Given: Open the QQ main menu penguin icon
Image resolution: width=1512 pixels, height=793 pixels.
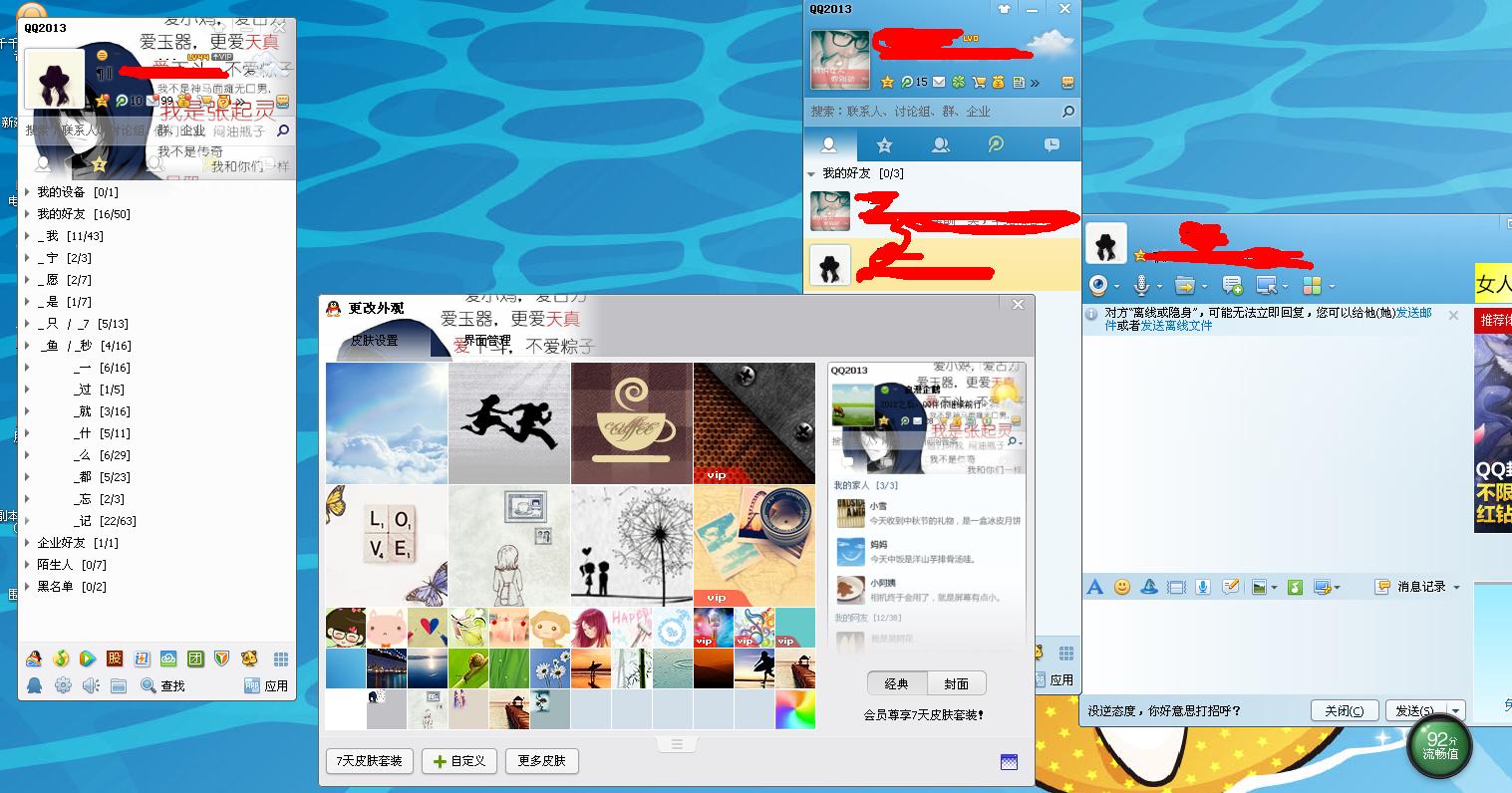Looking at the screenshot, I should click(35, 685).
